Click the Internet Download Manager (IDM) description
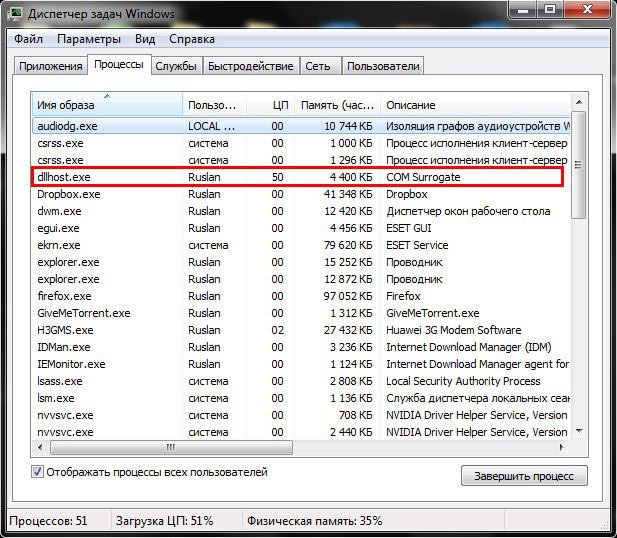The image size is (617, 538). pos(469,347)
